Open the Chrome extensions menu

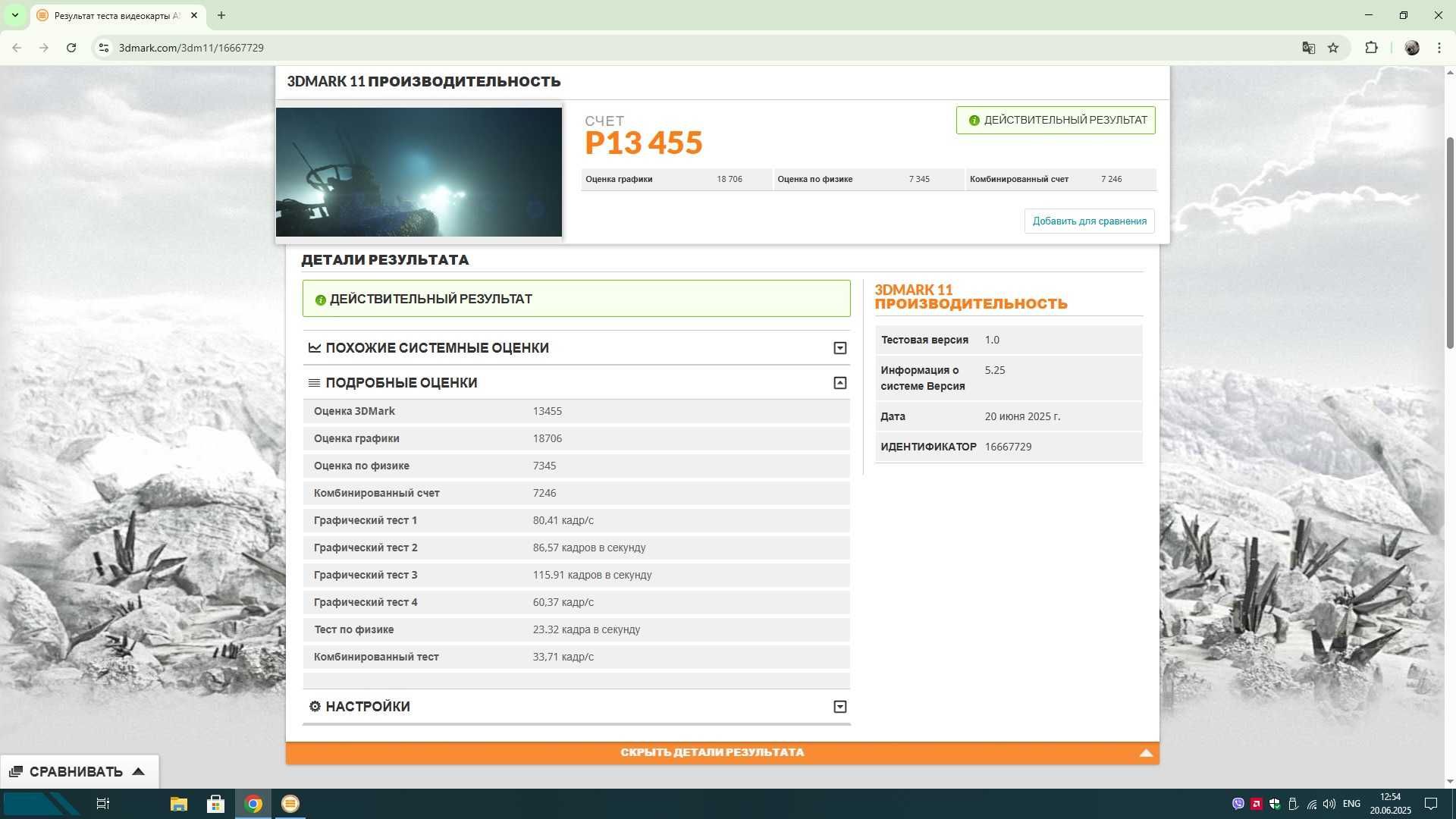click(x=1371, y=48)
